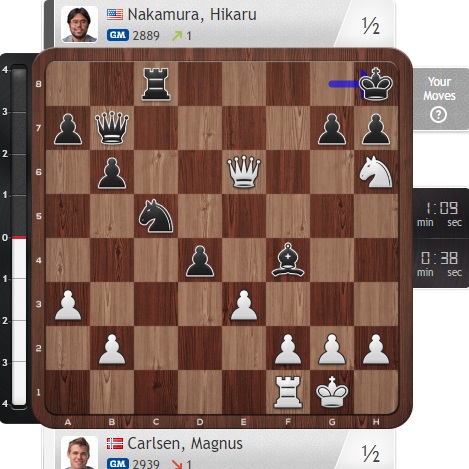Viewport: 469px width, 469px height.
Task: Click the black rook on c8
Action: [x=156, y=84]
